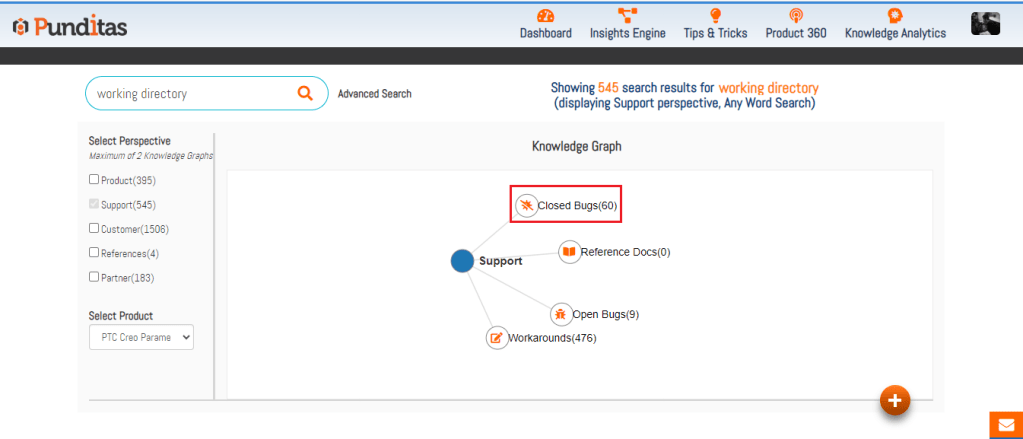Viewport: 1023px width, 439px height.
Task: Click the user profile avatar
Action: (985, 24)
